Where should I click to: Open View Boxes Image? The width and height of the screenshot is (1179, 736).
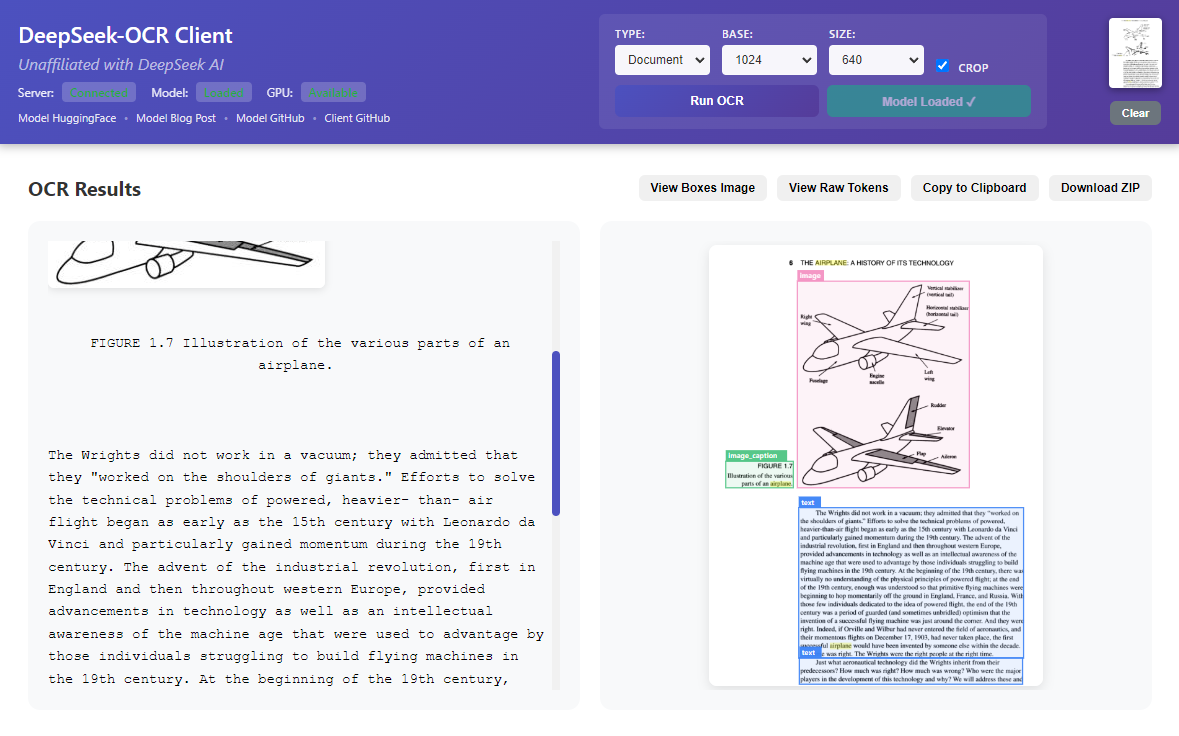point(702,188)
